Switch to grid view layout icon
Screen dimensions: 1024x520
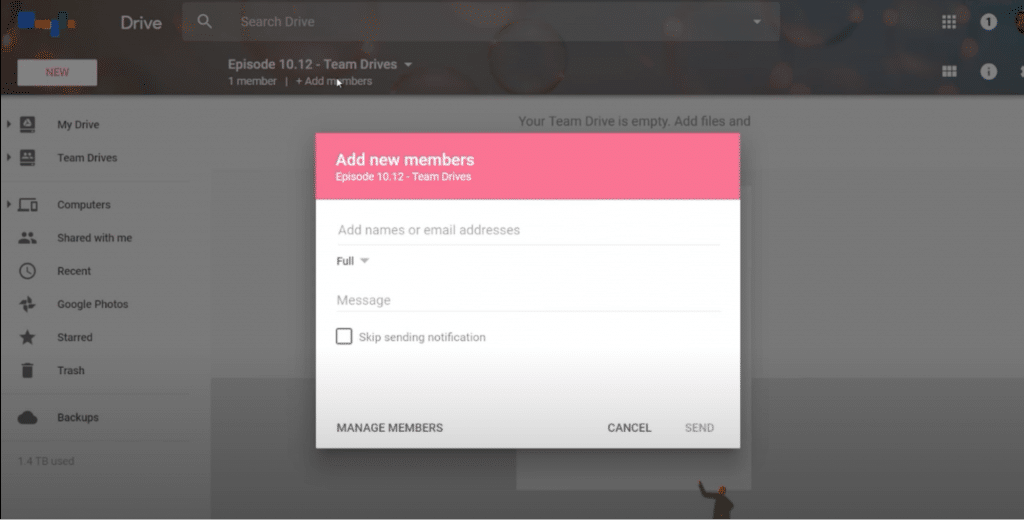949,71
